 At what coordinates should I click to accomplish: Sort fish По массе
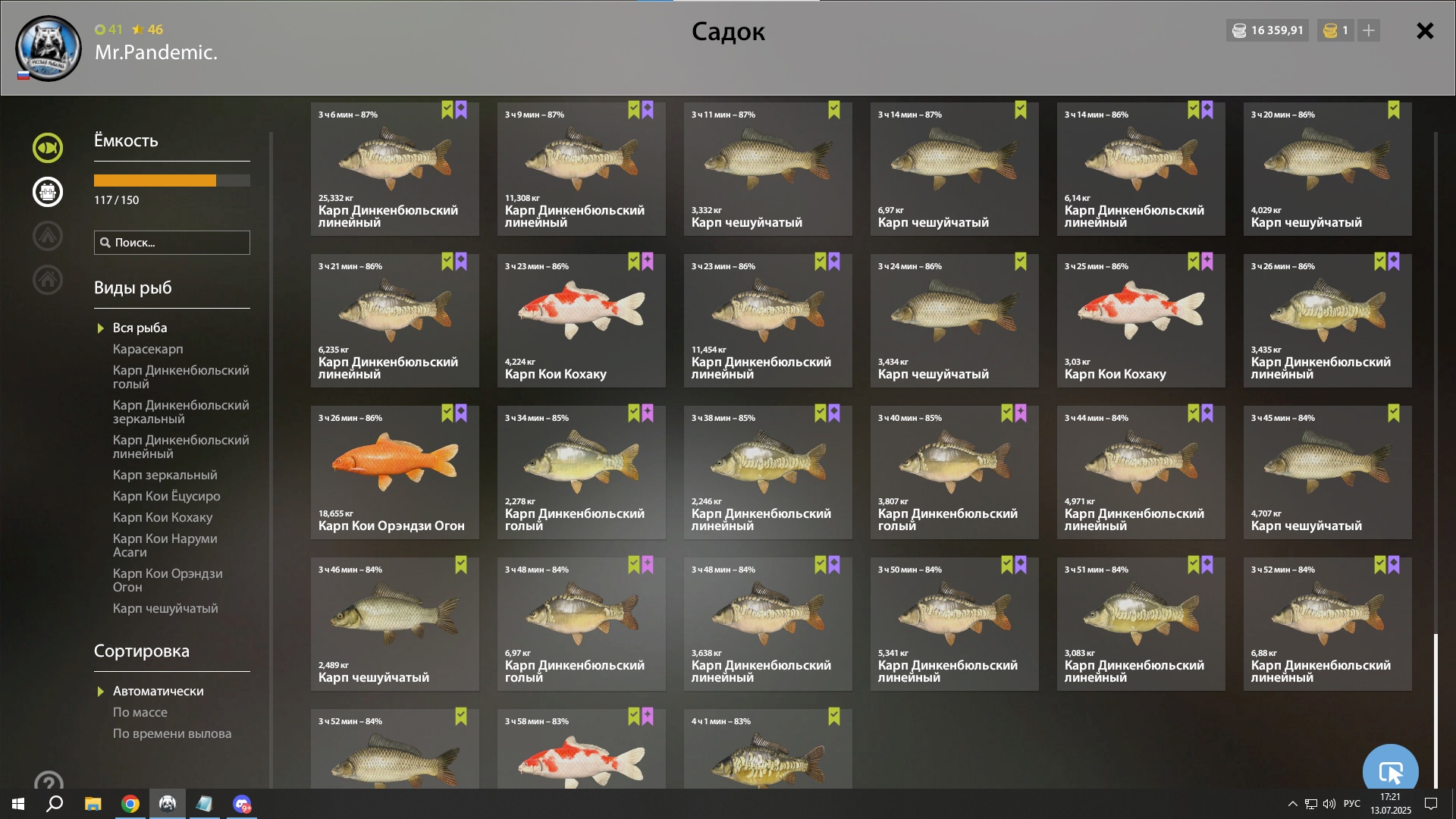(140, 712)
